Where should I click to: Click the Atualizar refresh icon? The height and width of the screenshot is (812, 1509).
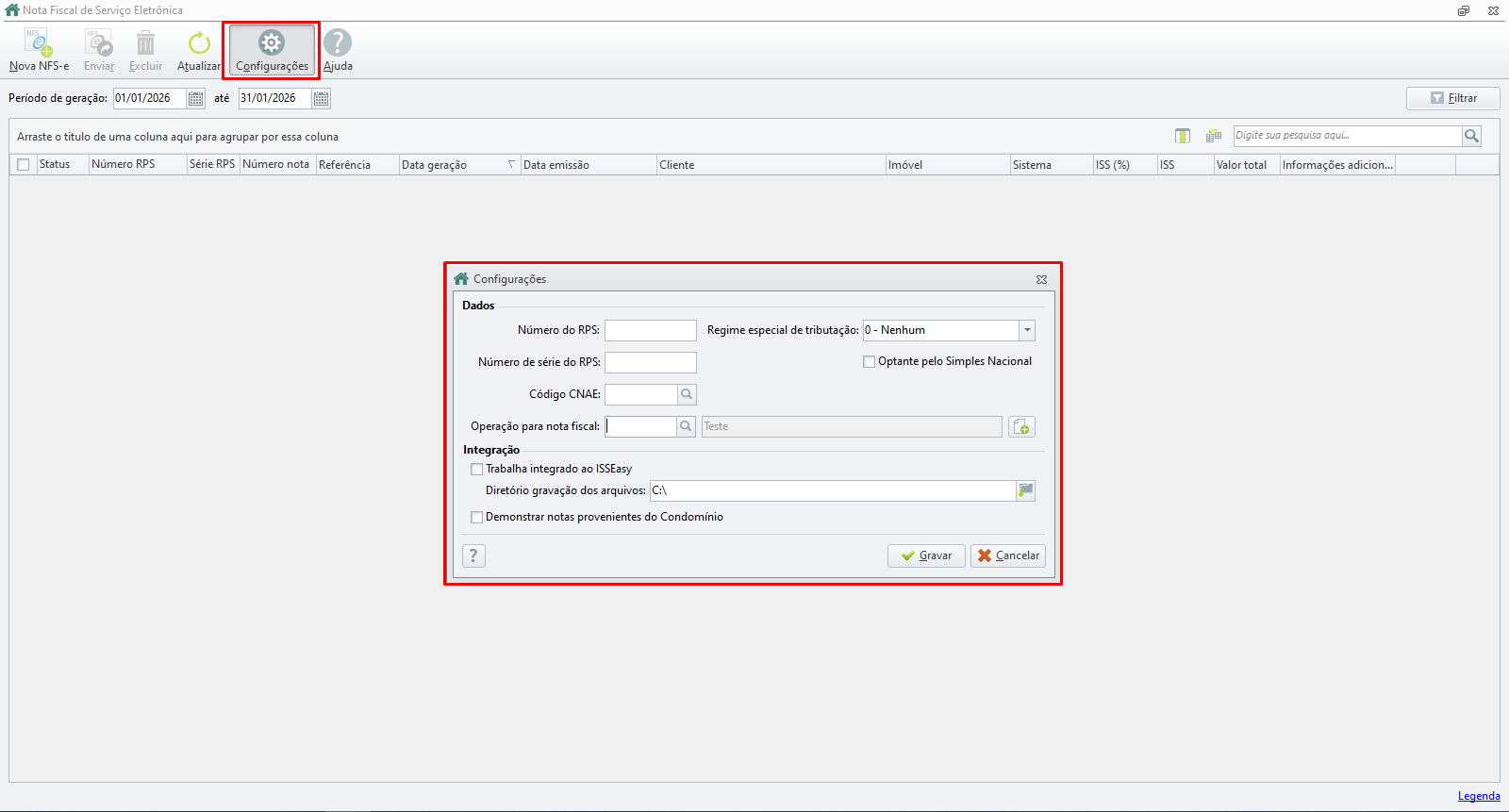click(x=199, y=43)
